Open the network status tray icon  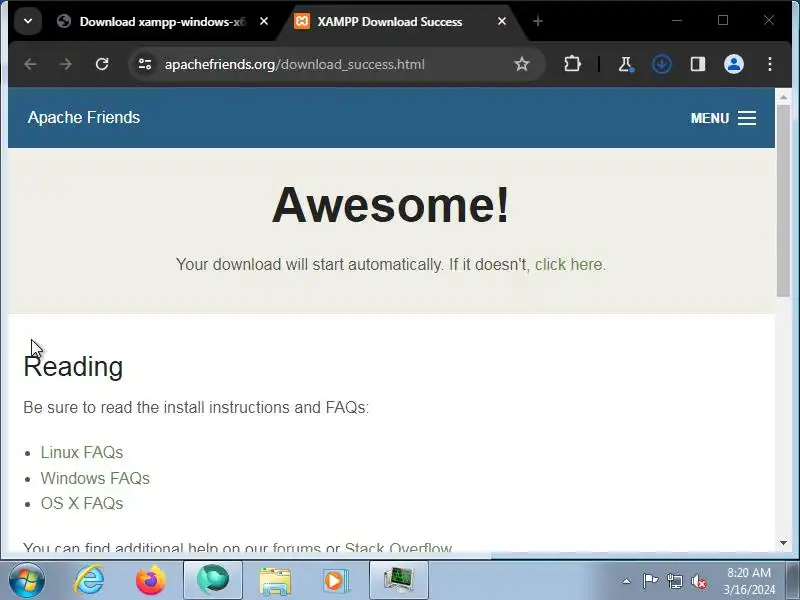click(x=674, y=581)
